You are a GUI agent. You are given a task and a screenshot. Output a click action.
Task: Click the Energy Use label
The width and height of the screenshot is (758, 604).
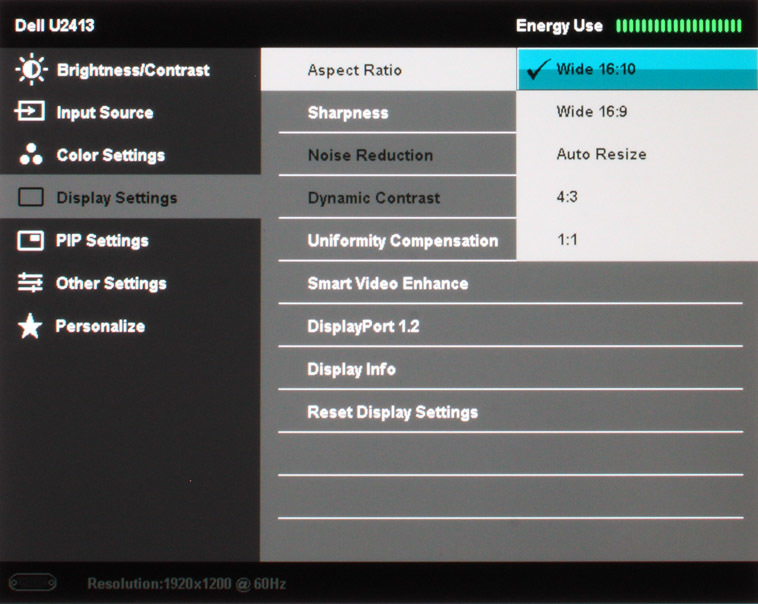[x=559, y=26]
